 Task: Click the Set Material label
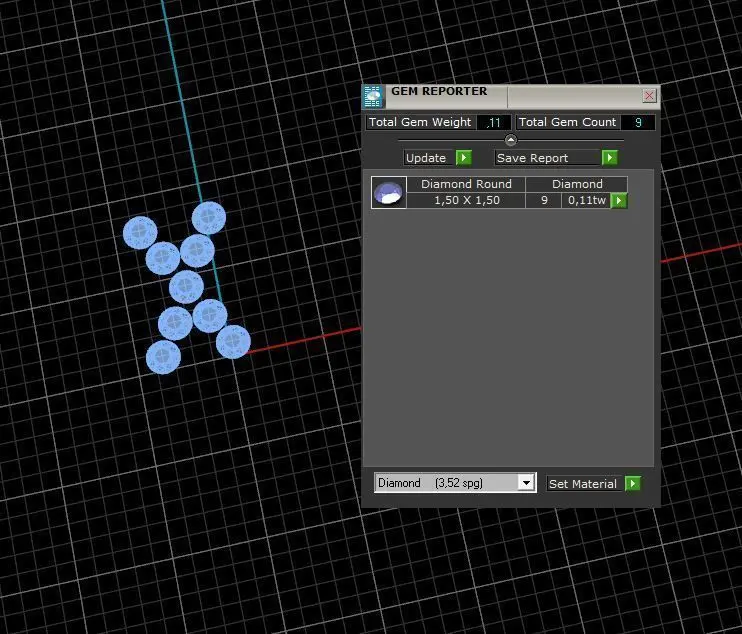[583, 484]
